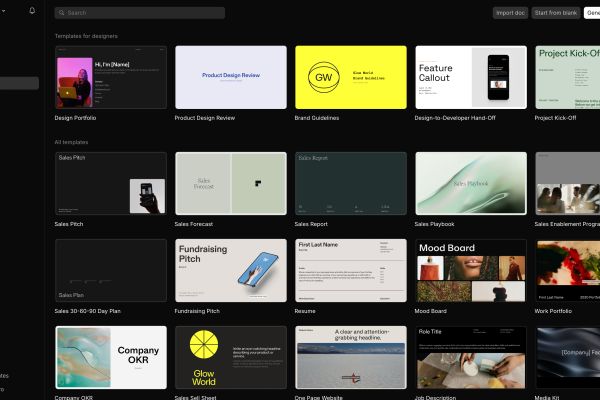
Task: Open the Sales Enablement Program template thumbnail
Action: [x=568, y=183]
